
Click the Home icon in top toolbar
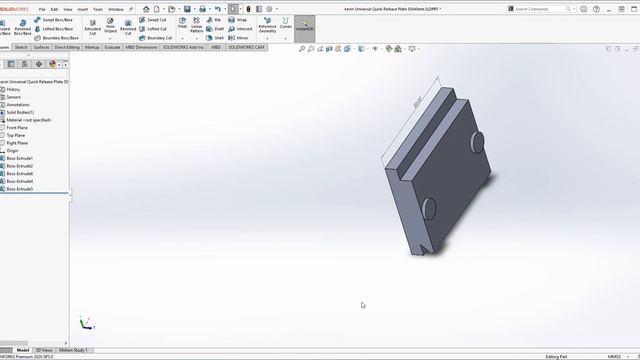pyautogui.click(x=146, y=9)
